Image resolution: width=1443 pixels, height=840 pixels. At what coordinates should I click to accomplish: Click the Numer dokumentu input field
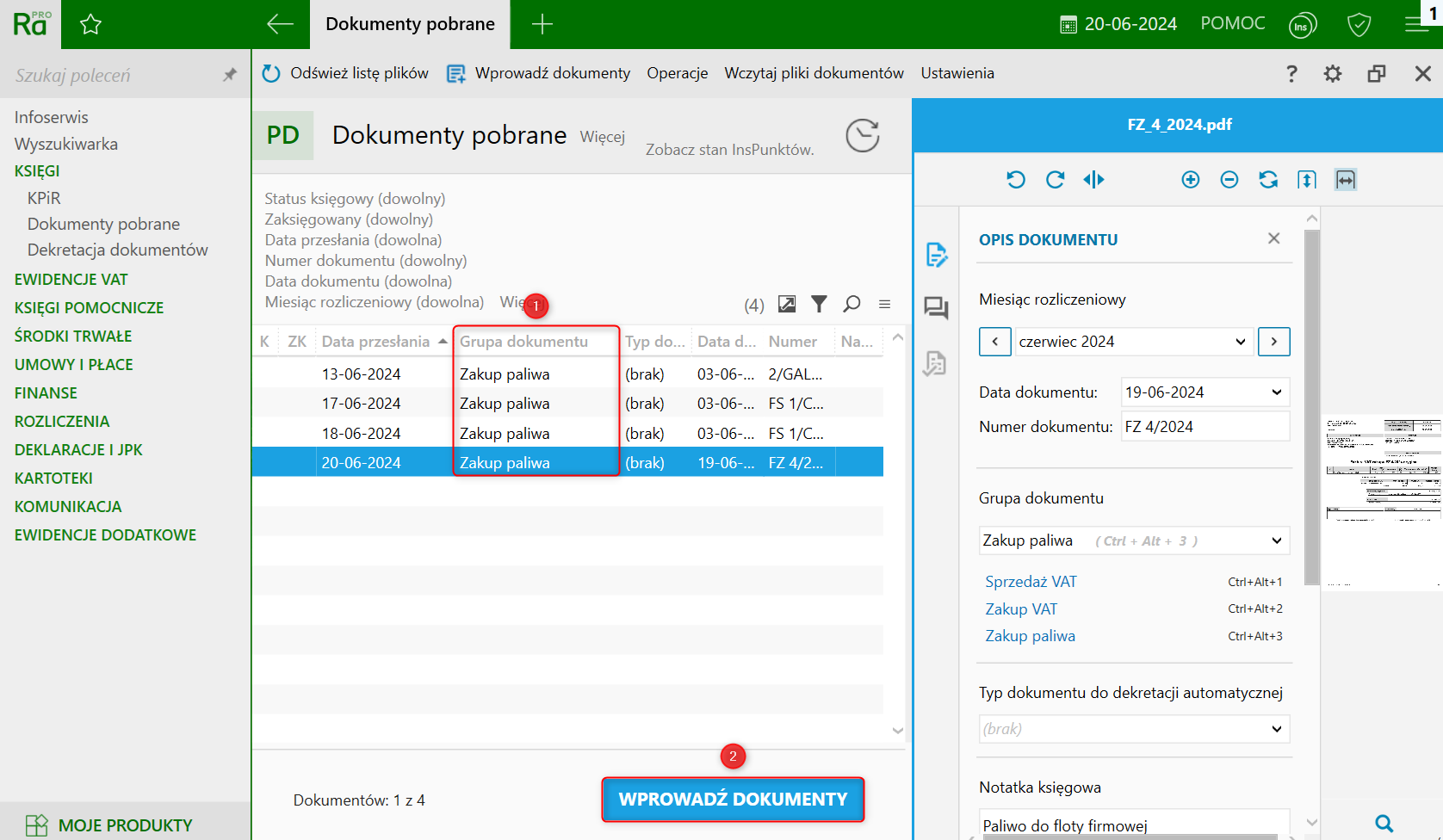pyautogui.click(x=1205, y=427)
